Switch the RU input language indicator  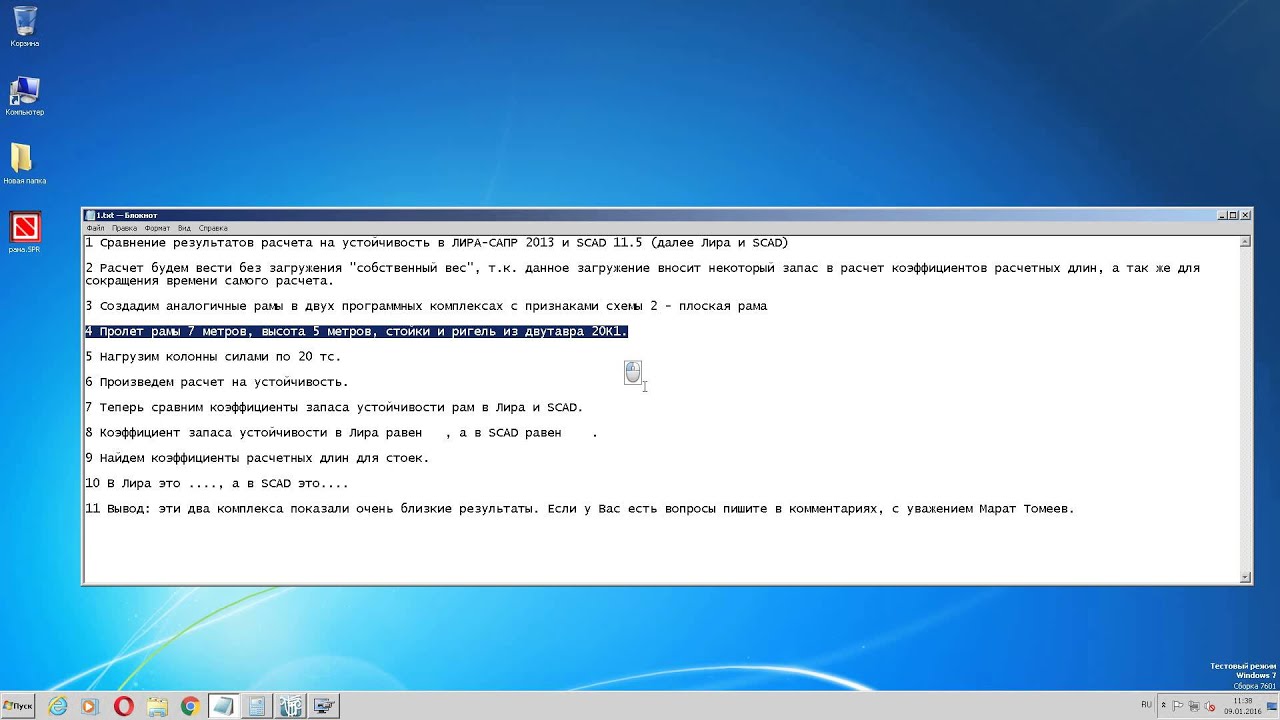1146,705
